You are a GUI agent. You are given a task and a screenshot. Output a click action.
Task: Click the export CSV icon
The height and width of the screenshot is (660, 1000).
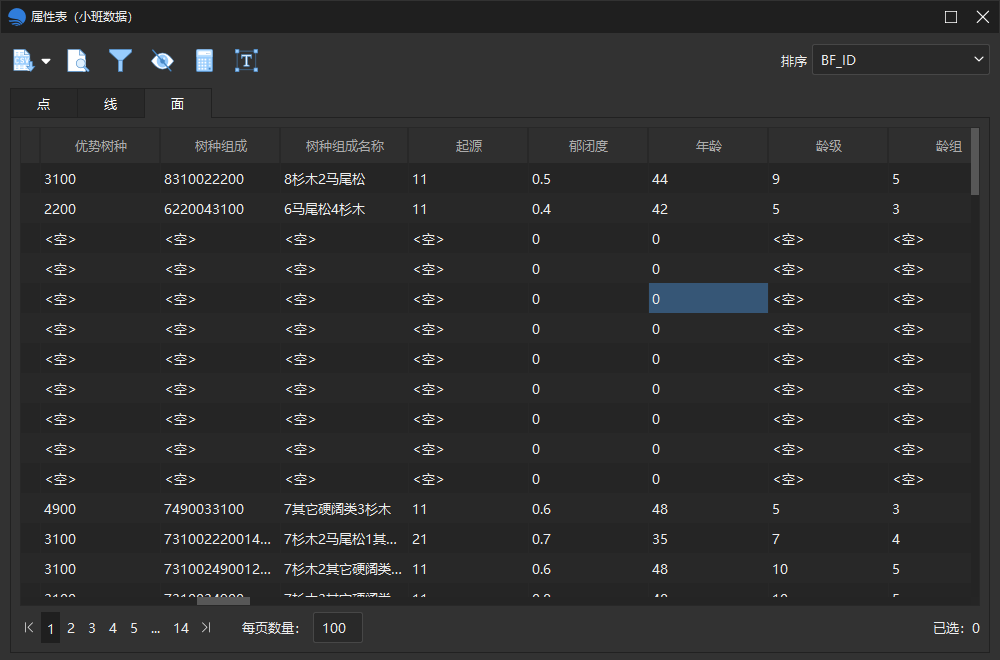24,61
